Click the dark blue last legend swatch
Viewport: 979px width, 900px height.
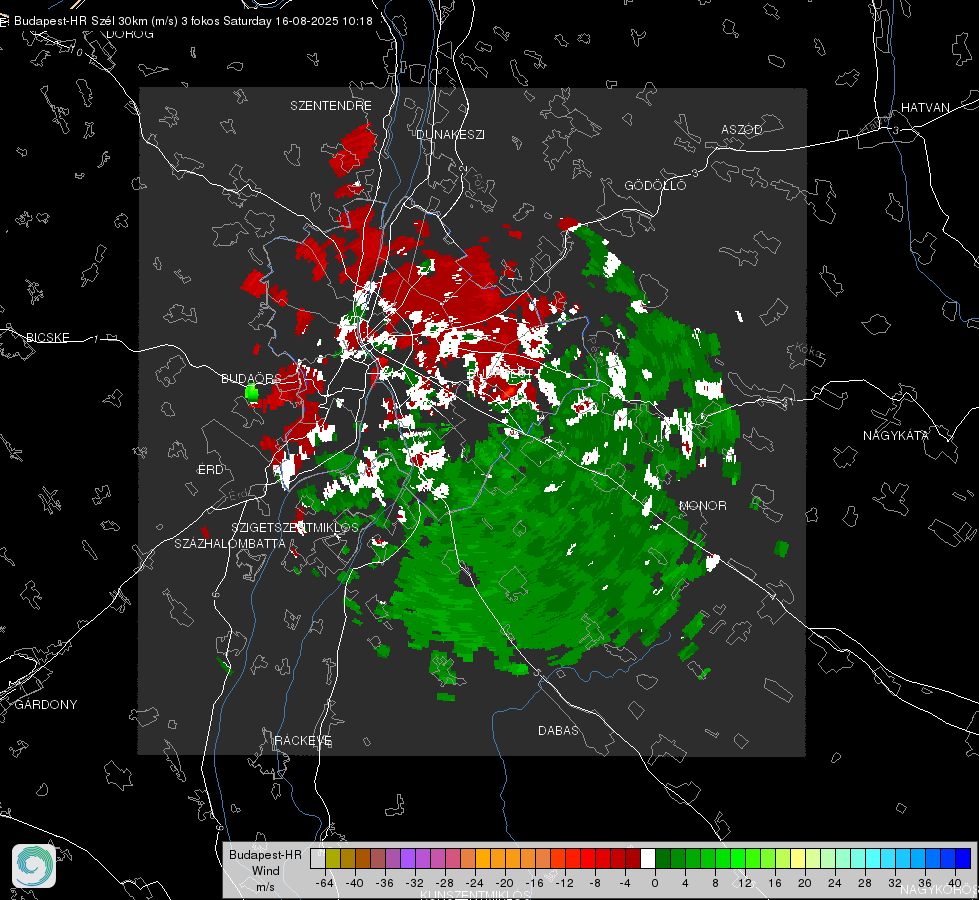coord(963,859)
